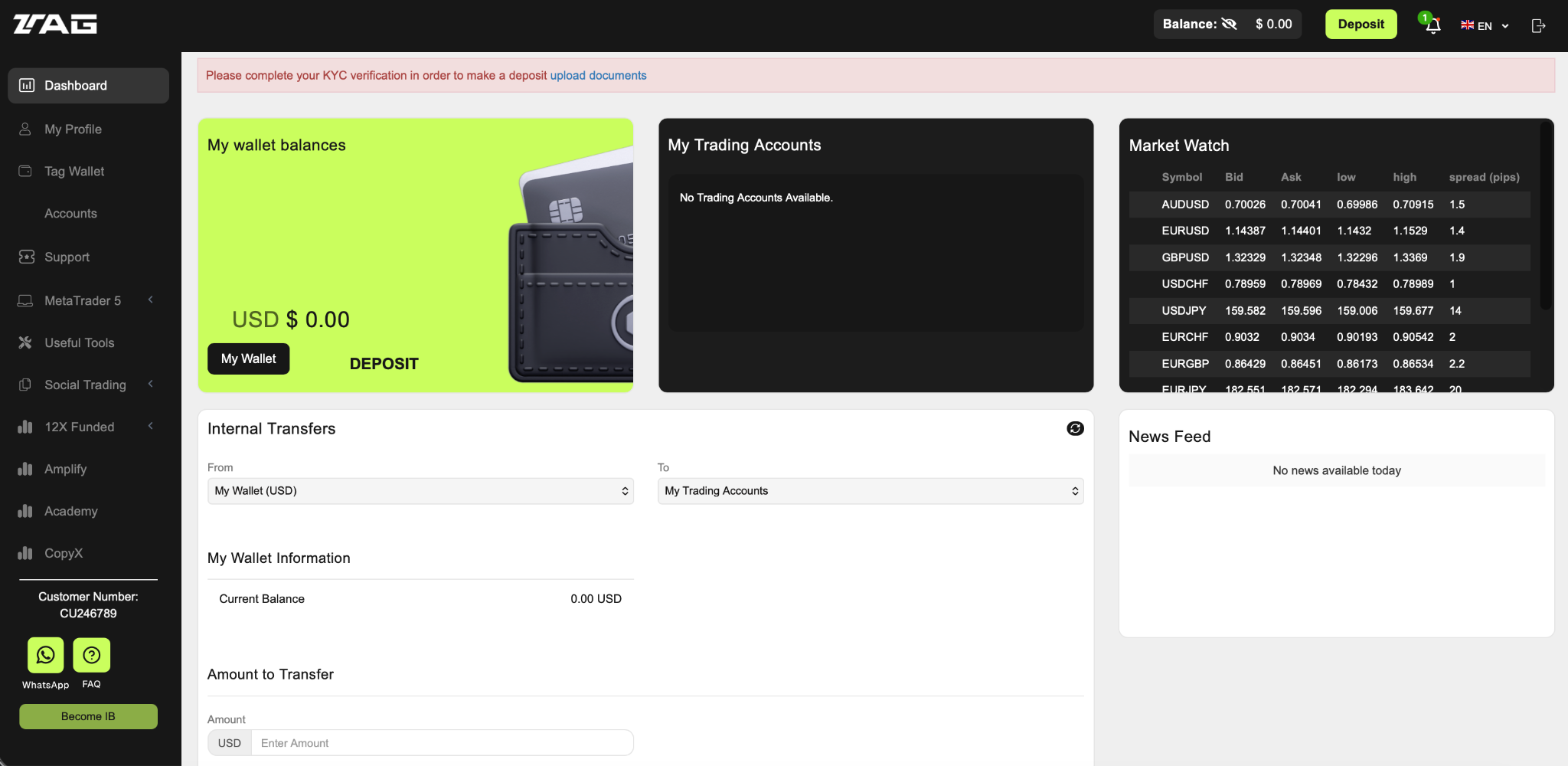The image size is (1568, 766).
Task: Expand the MetaTrader 5 submenu chevron
Action: click(x=151, y=300)
